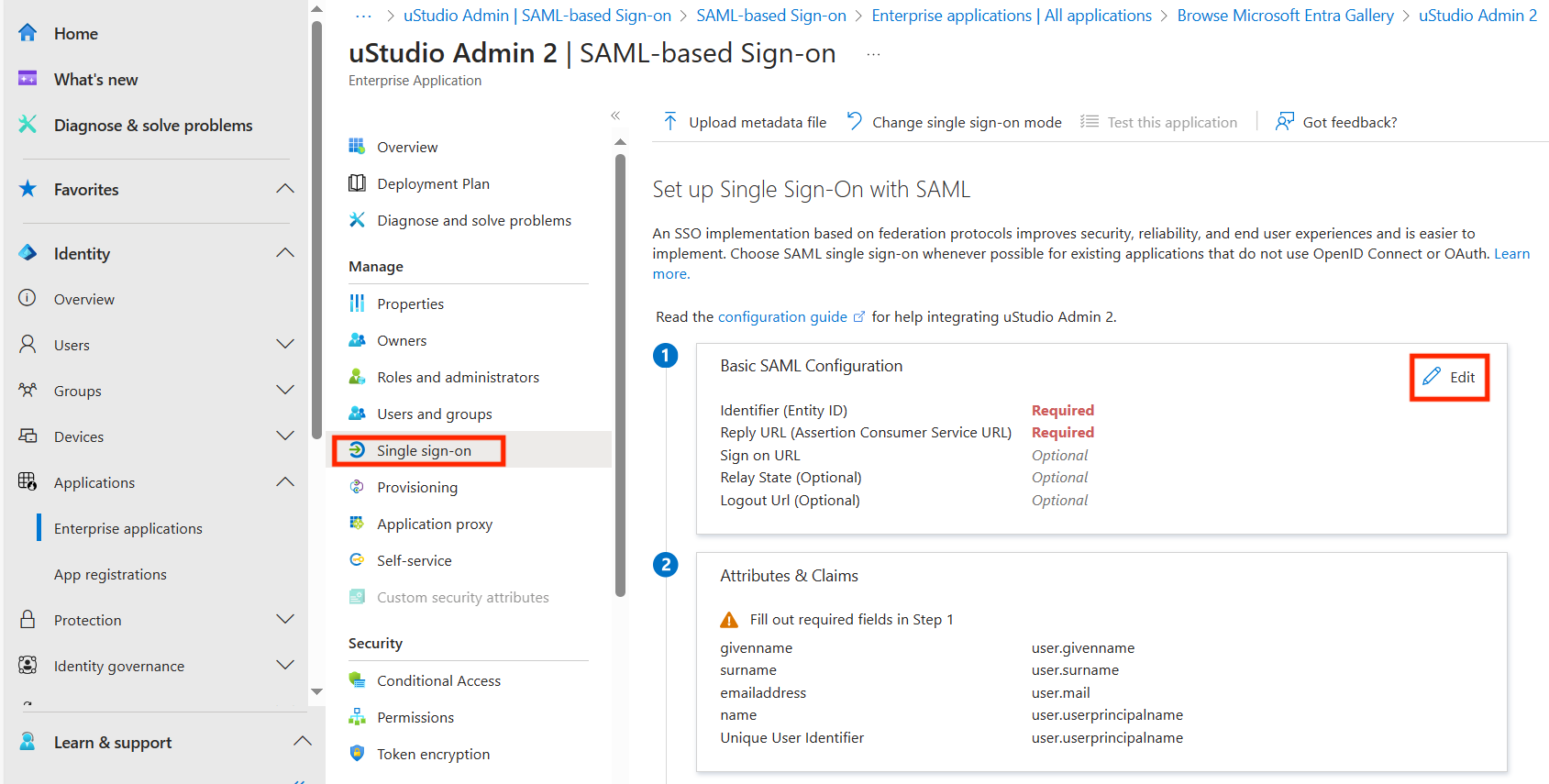
Task: Collapse the resource menu with double chevron
Action: click(615, 116)
